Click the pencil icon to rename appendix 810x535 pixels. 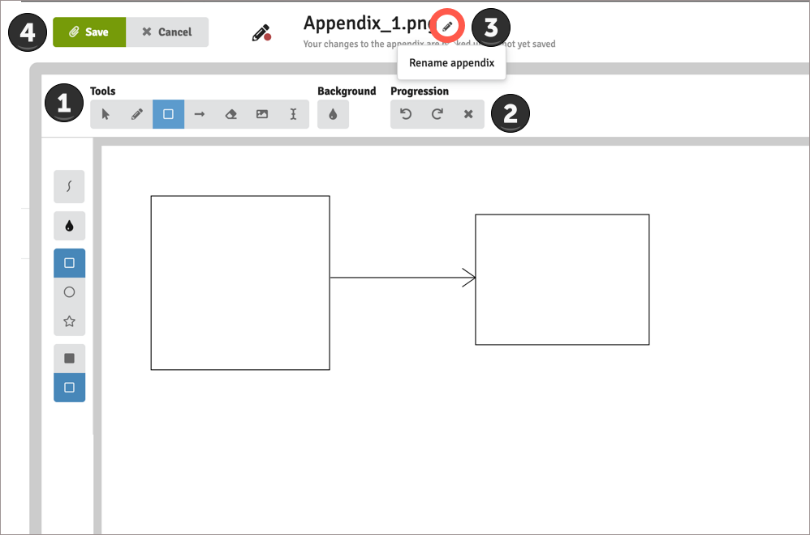coord(448,25)
